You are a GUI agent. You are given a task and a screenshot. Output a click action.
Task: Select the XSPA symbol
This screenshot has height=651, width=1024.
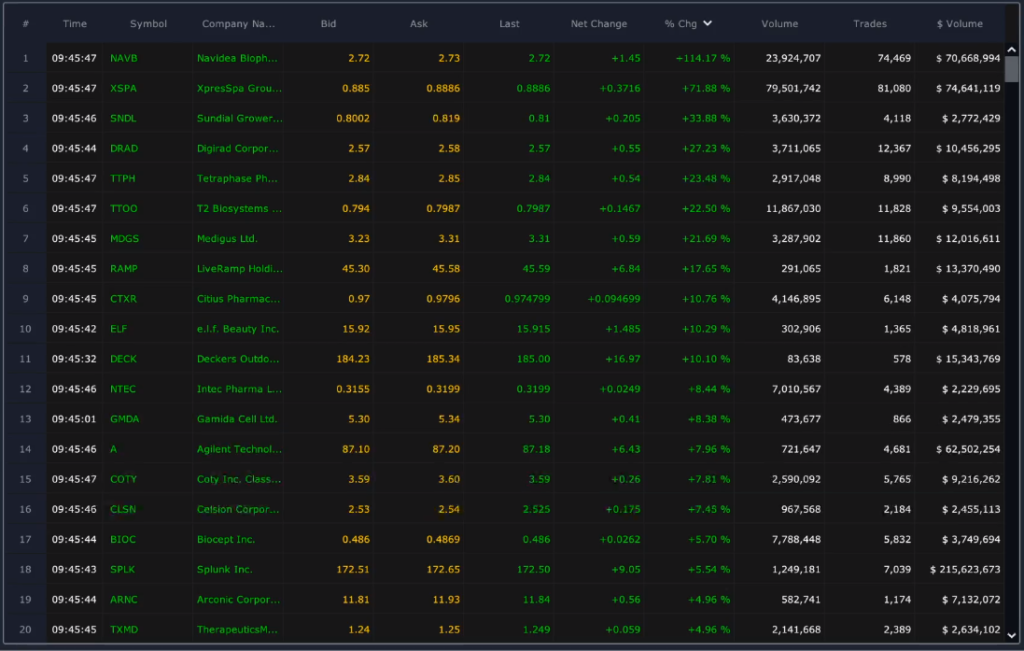point(123,88)
